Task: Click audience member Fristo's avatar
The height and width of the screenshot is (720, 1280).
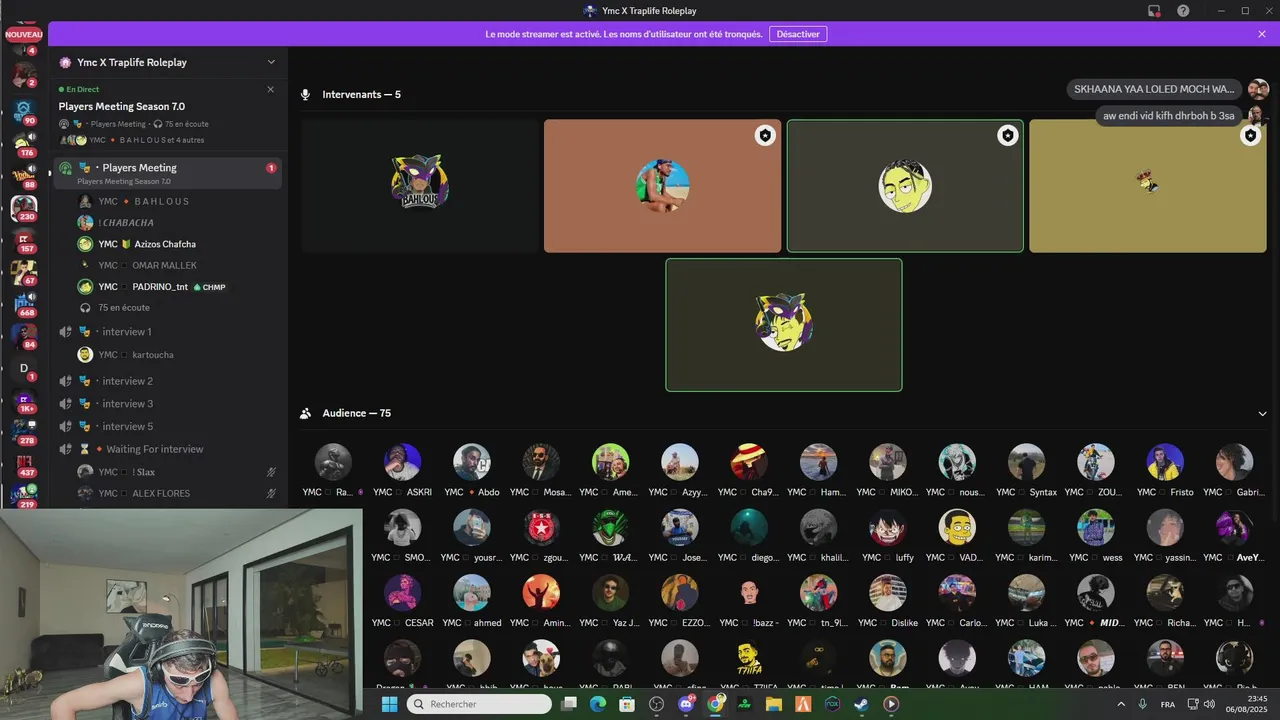Action: point(1165,462)
